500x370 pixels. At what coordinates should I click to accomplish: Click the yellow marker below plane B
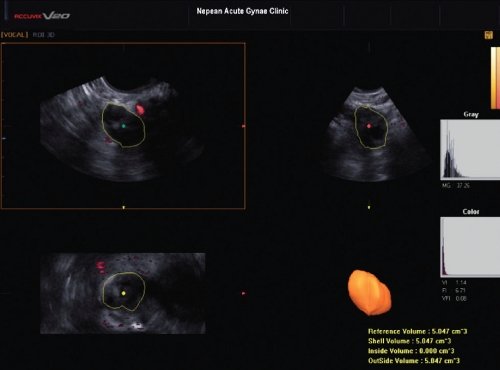(x=369, y=207)
